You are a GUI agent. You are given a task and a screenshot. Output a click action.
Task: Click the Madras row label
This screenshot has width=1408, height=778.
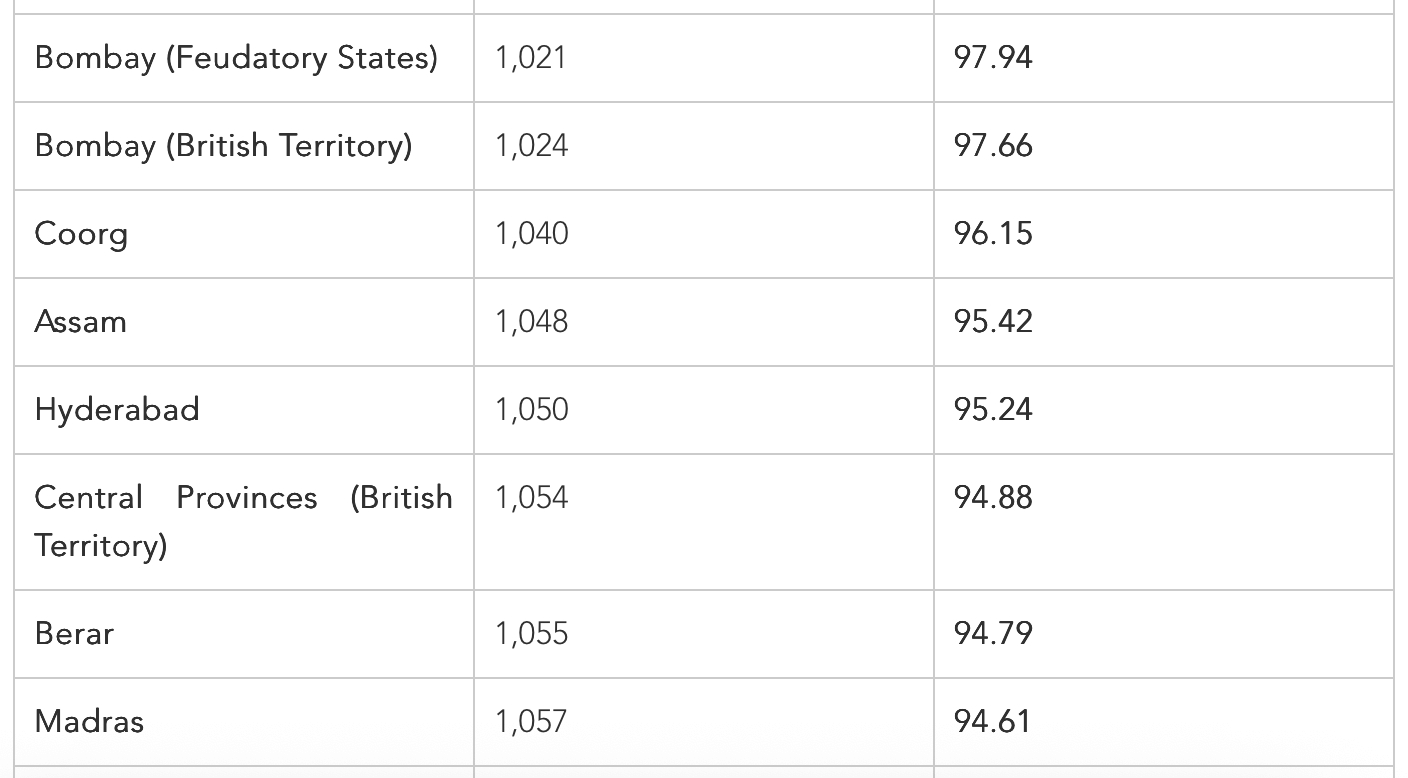[89, 722]
